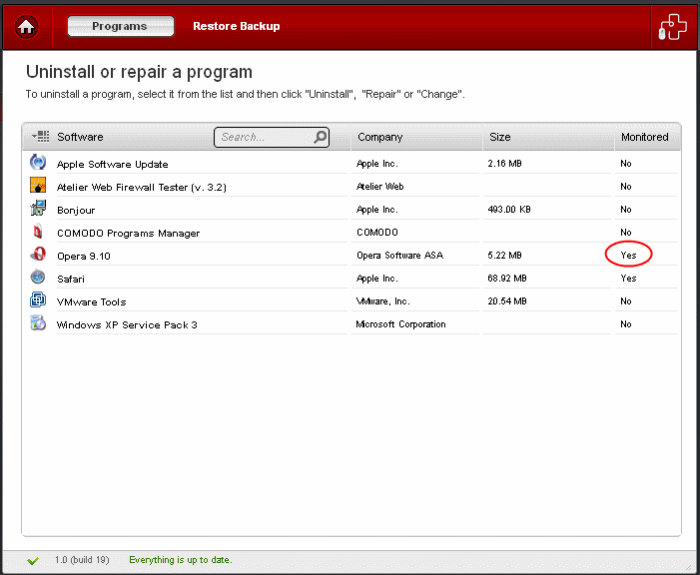Screen dimensions: 700x575
Task: Select the Safari entry
Action: (x=71, y=279)
